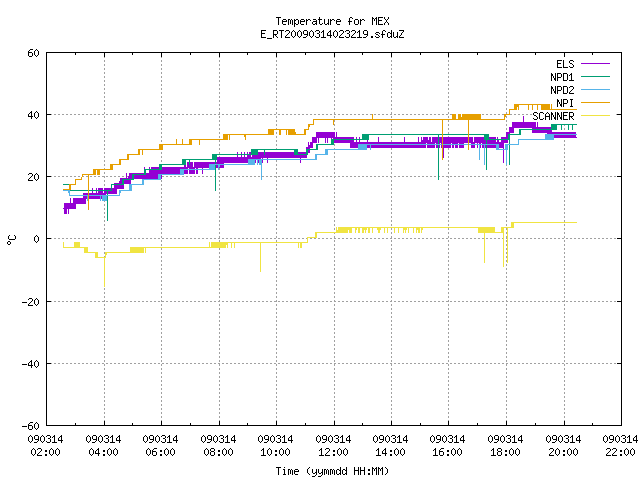Click the x-axis tick label 090314 16:00

pyautogui.click(x=448, y=446)
